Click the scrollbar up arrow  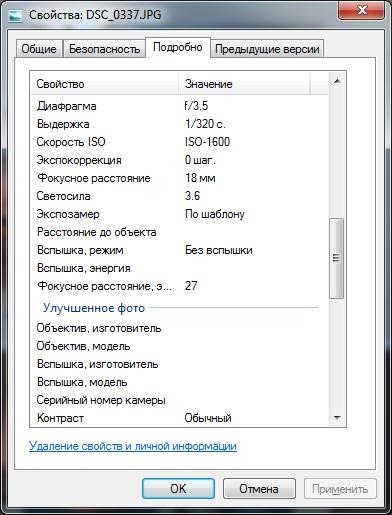pyautogui.click(x=337, y=81)
